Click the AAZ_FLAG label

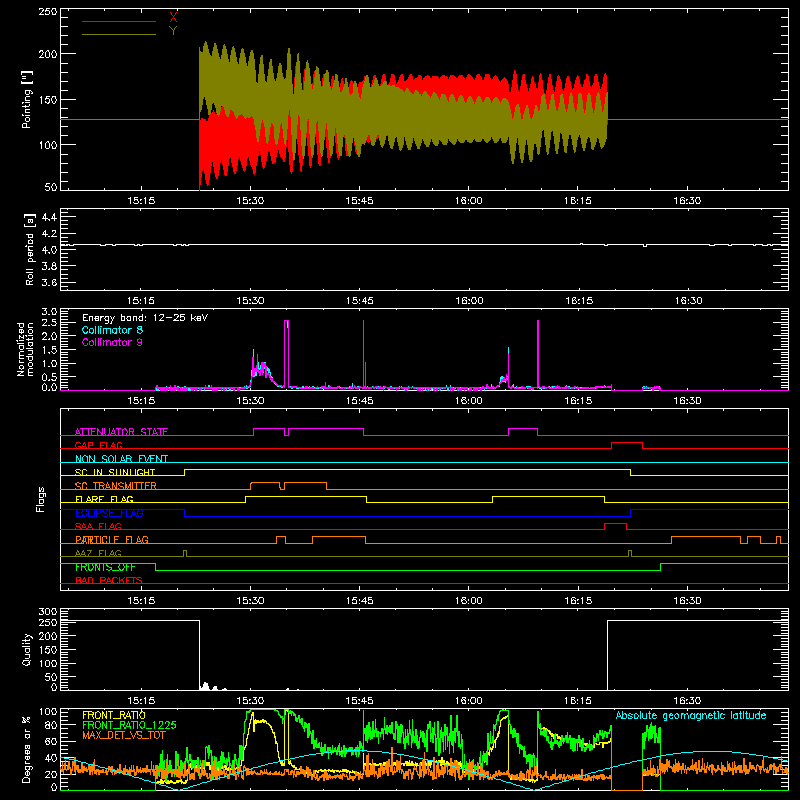pyautogui.click(x=98, y=553)
